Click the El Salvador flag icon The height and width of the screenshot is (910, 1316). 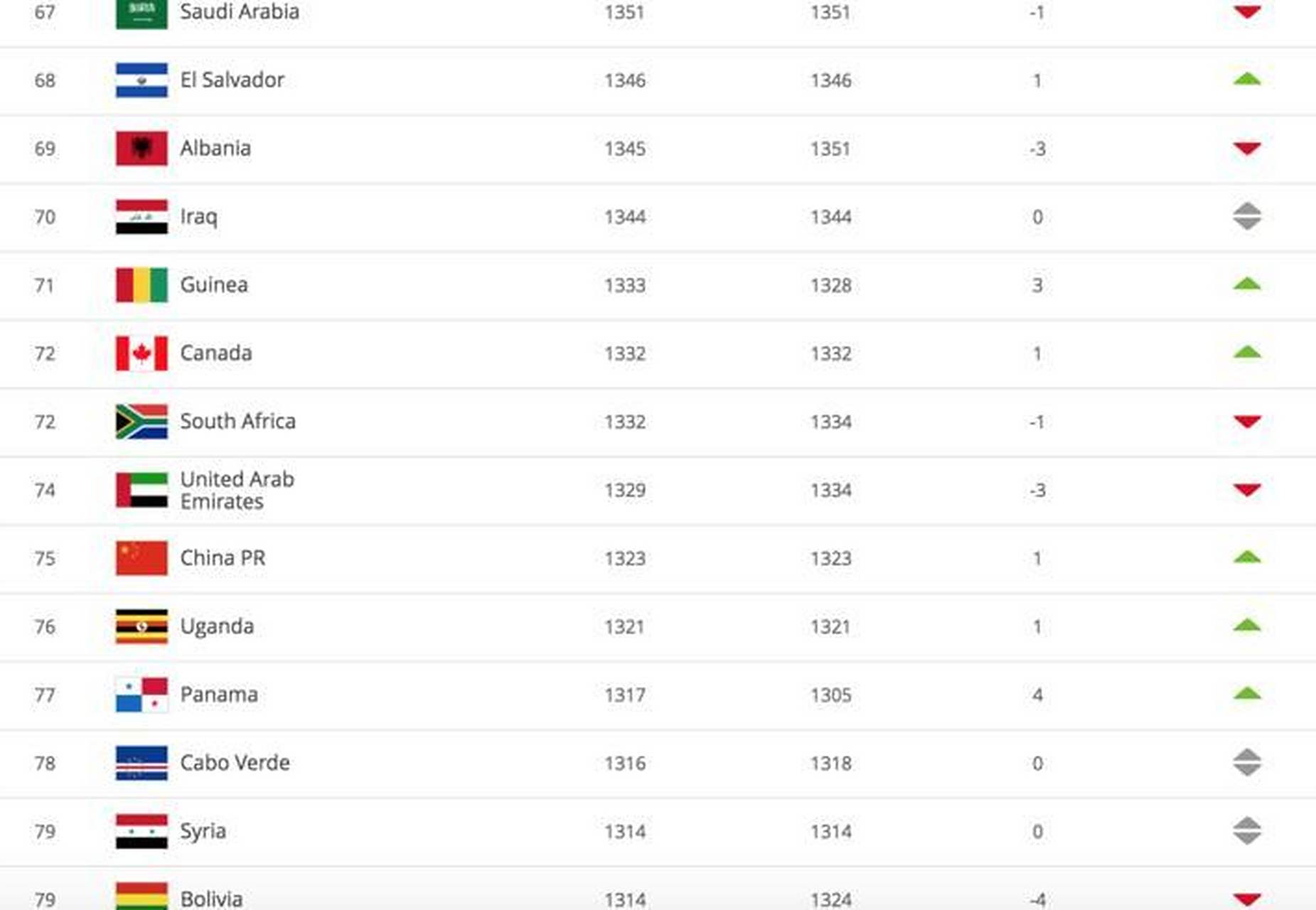(x=141, y=80)
